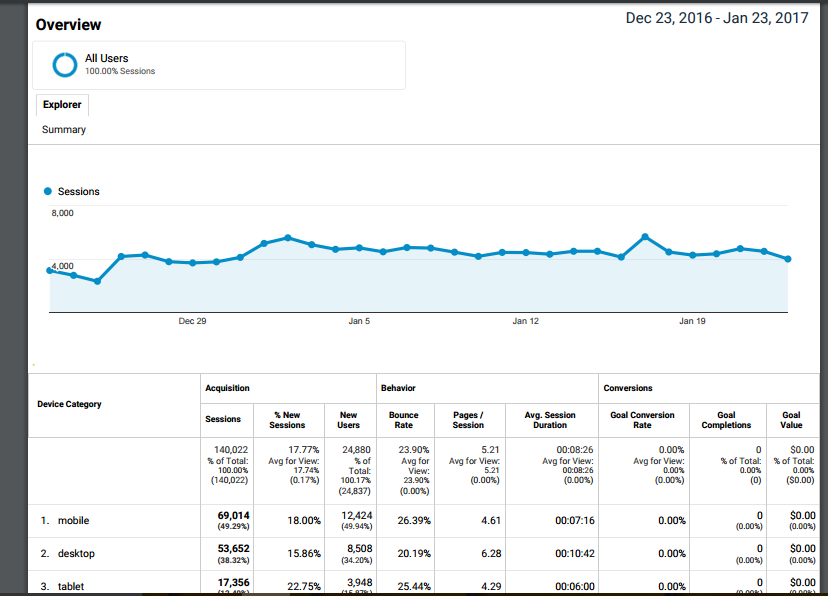Open the Summary view link
The width and height of the screenshot is (828, 596).
[64, 130]
